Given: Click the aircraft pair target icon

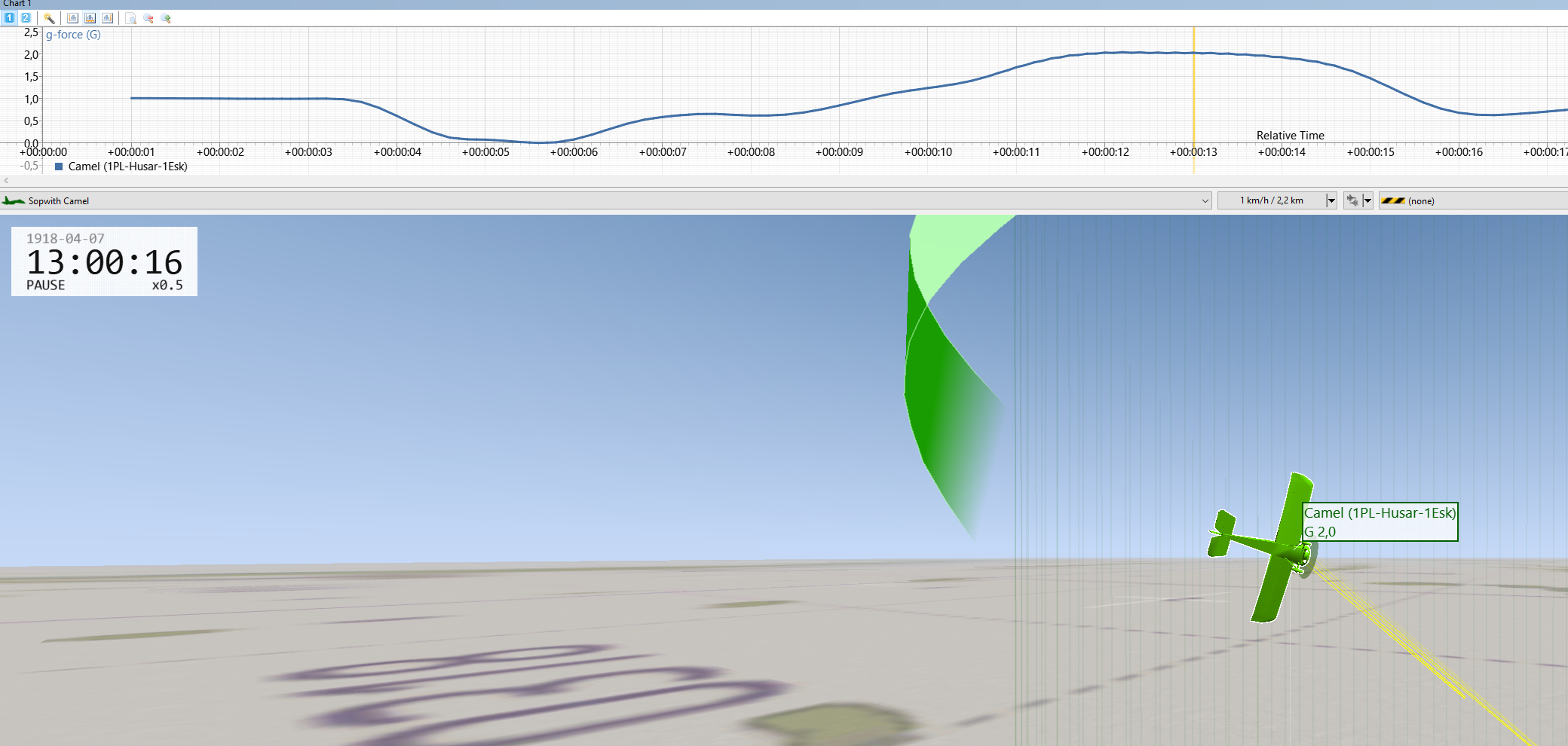Looking at the screenshot, I should point(1352,200).
